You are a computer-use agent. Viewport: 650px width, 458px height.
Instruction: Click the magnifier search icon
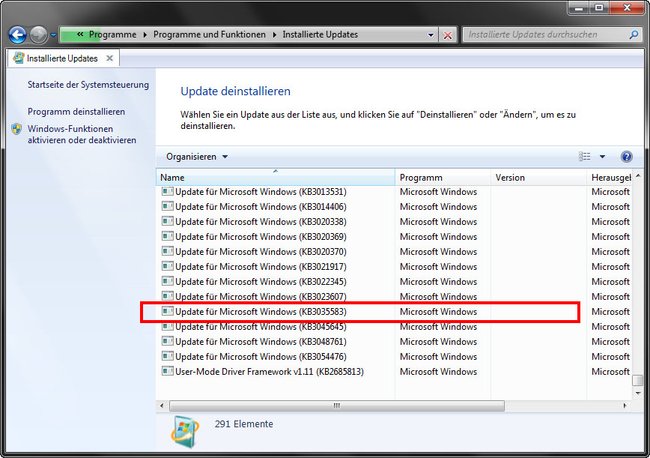tap(634, 35)
